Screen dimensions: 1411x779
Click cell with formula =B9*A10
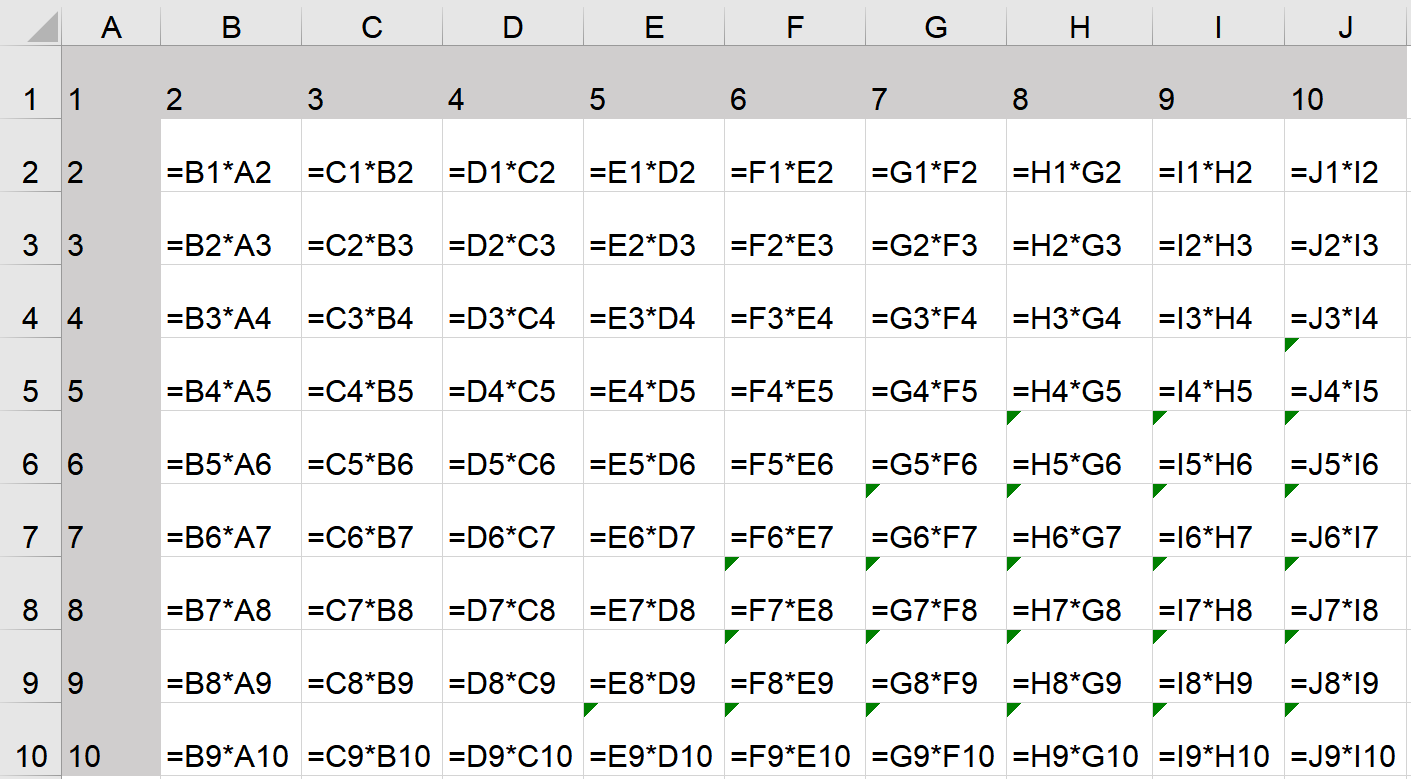pos(231,739)
